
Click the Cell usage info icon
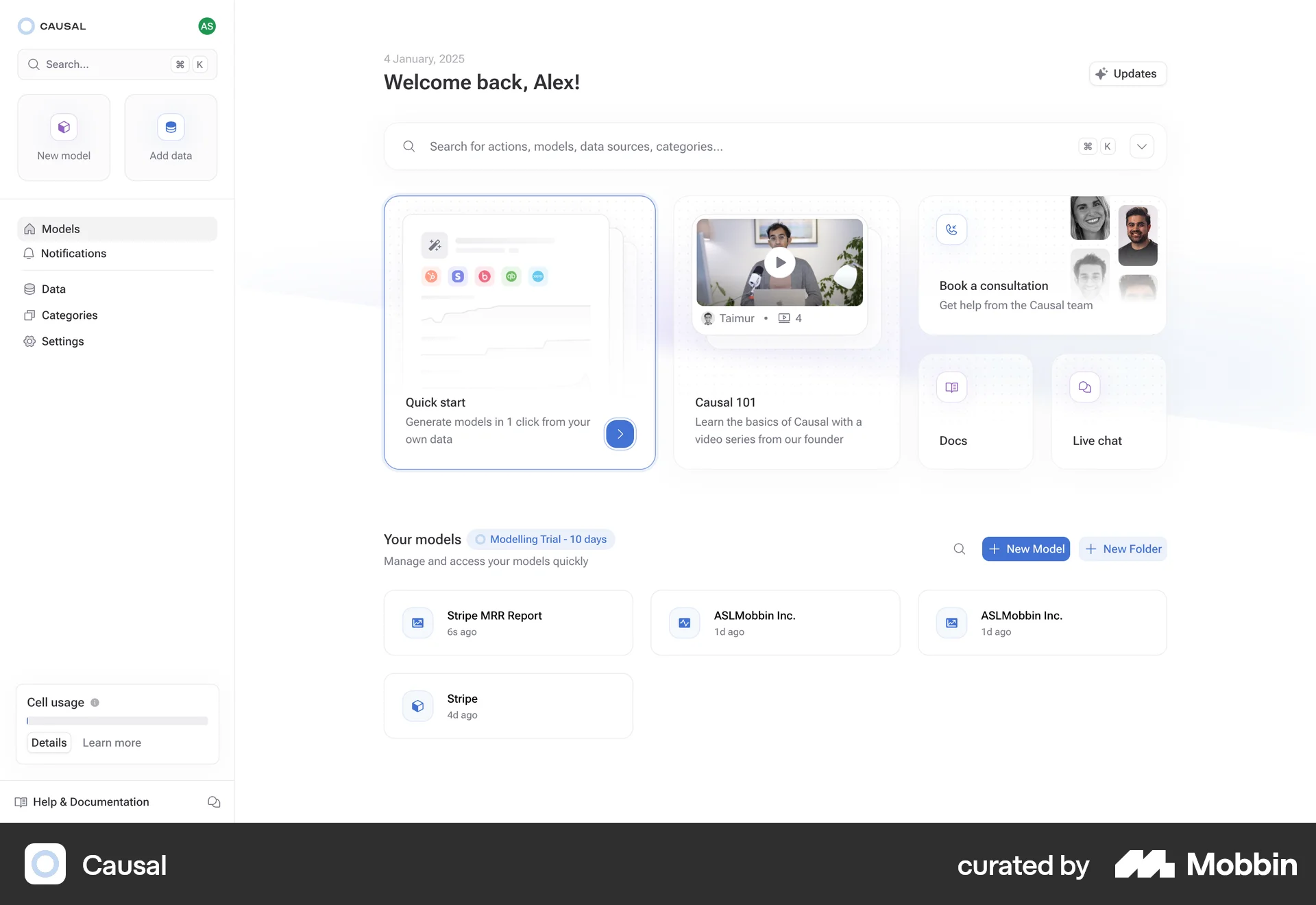tap(95, 703)
